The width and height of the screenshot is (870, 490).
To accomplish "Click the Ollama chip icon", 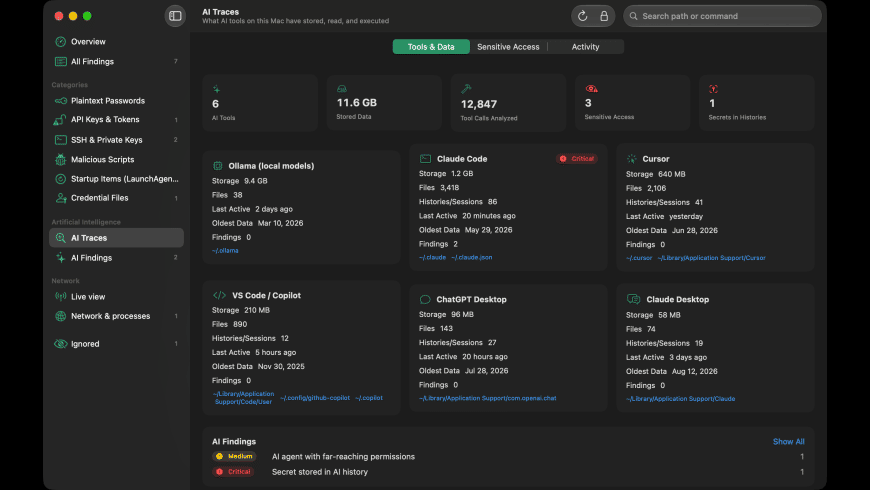I will tap(218, 166).
